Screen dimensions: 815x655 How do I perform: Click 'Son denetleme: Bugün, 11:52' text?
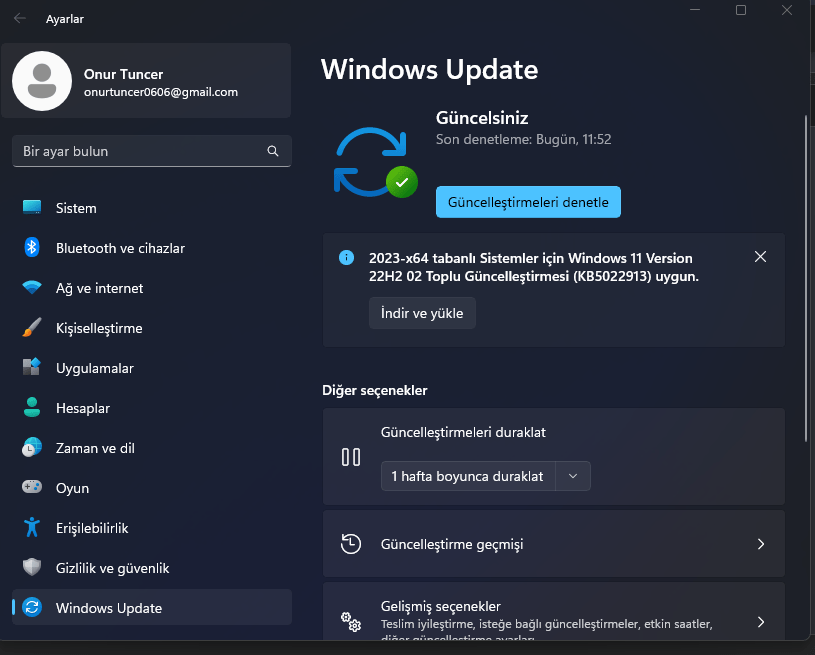[x=523, y=139]
